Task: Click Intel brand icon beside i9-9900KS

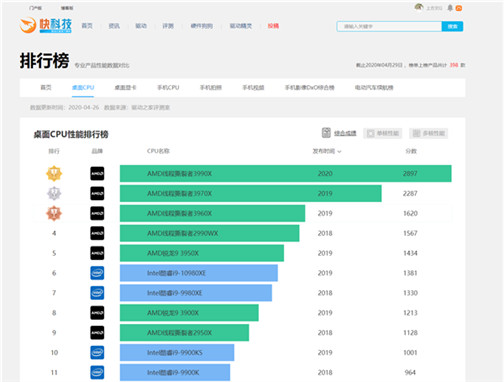Action: click(97, 352)
